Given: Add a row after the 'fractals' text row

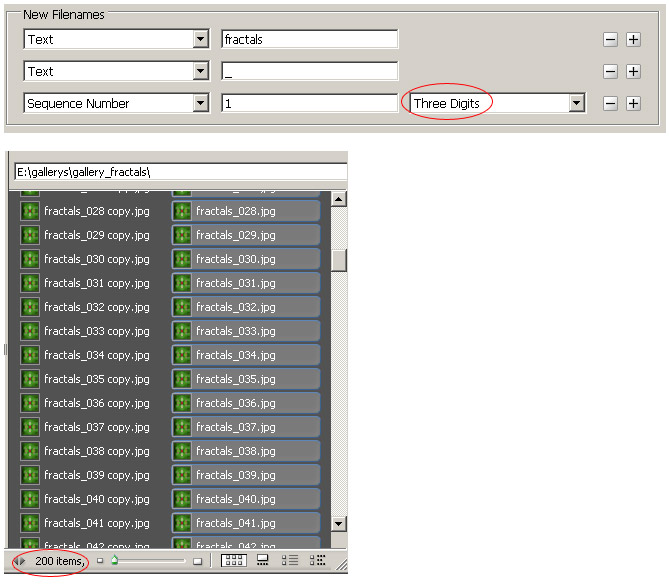Looking at the screenshot, I should pyautogui.click(x=634, y=40).
